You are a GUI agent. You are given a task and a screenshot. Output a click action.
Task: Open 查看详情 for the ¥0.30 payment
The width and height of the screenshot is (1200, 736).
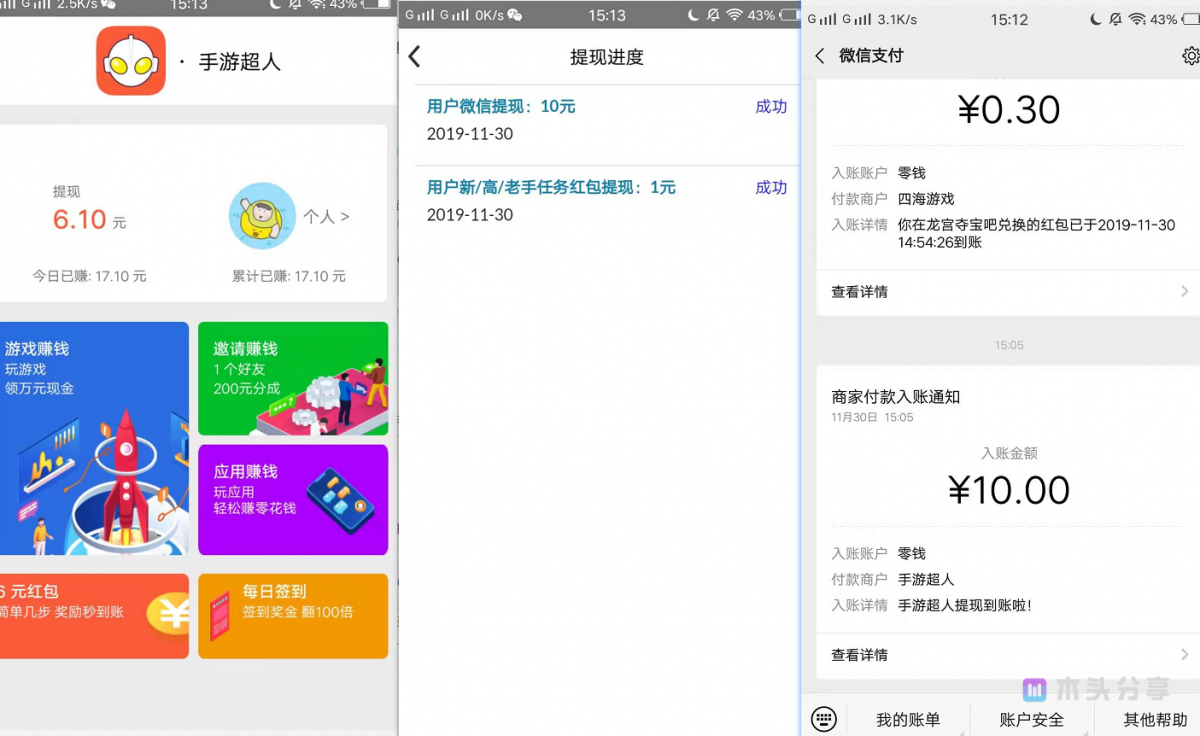(1008, 292)
